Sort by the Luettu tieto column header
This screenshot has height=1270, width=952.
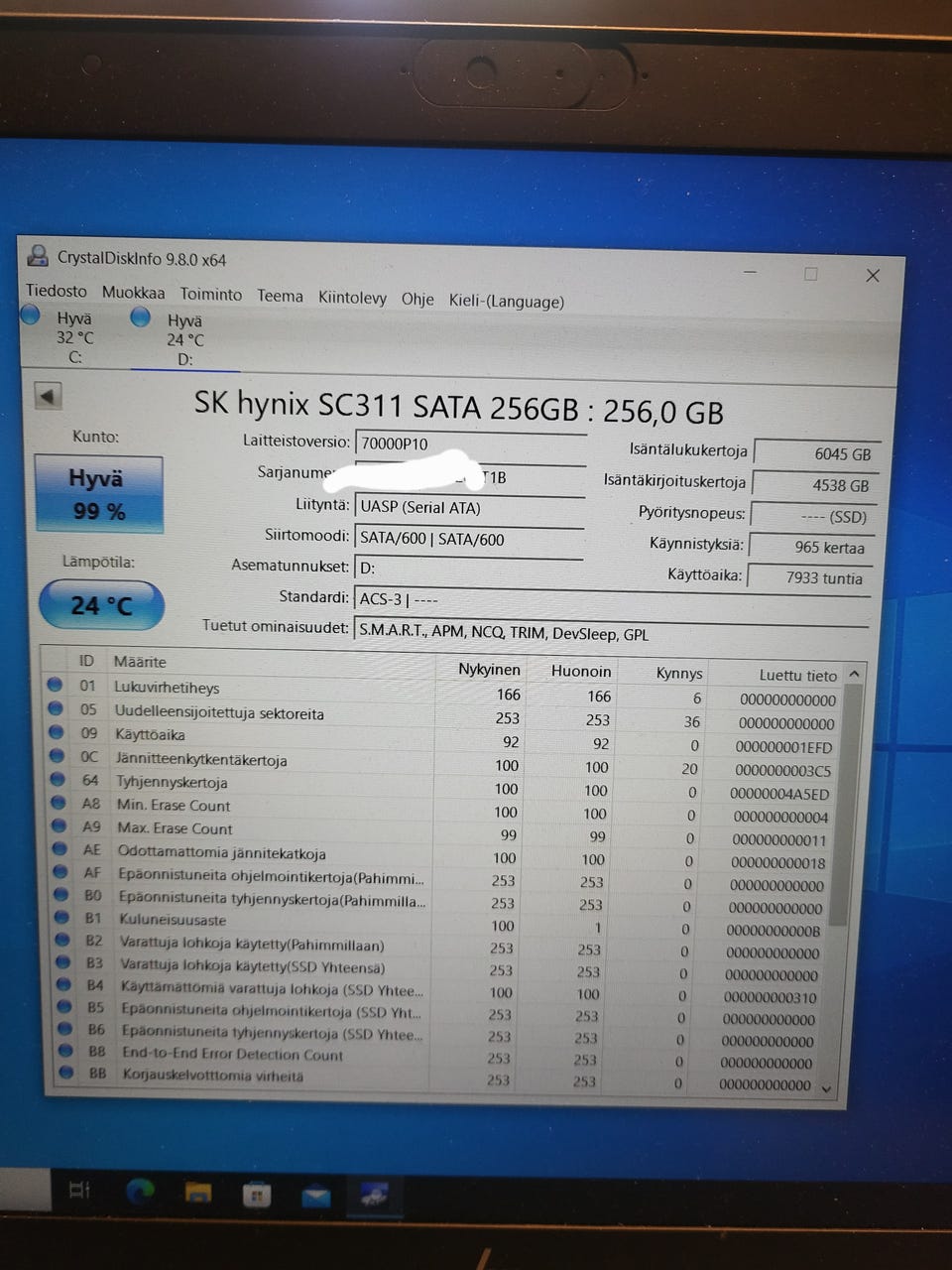coord(798,676)
